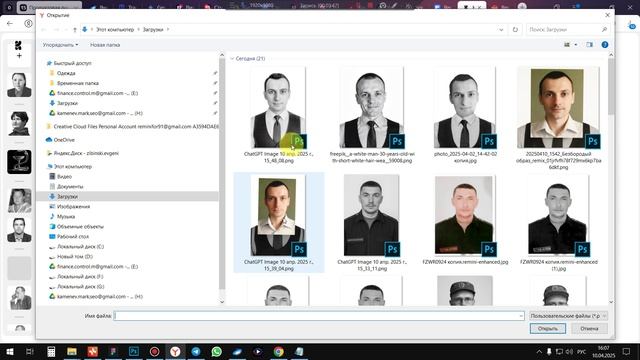Select freepik white-man thumbnail
The width and height of the screenshot is (640, 360).
point(371,108)
